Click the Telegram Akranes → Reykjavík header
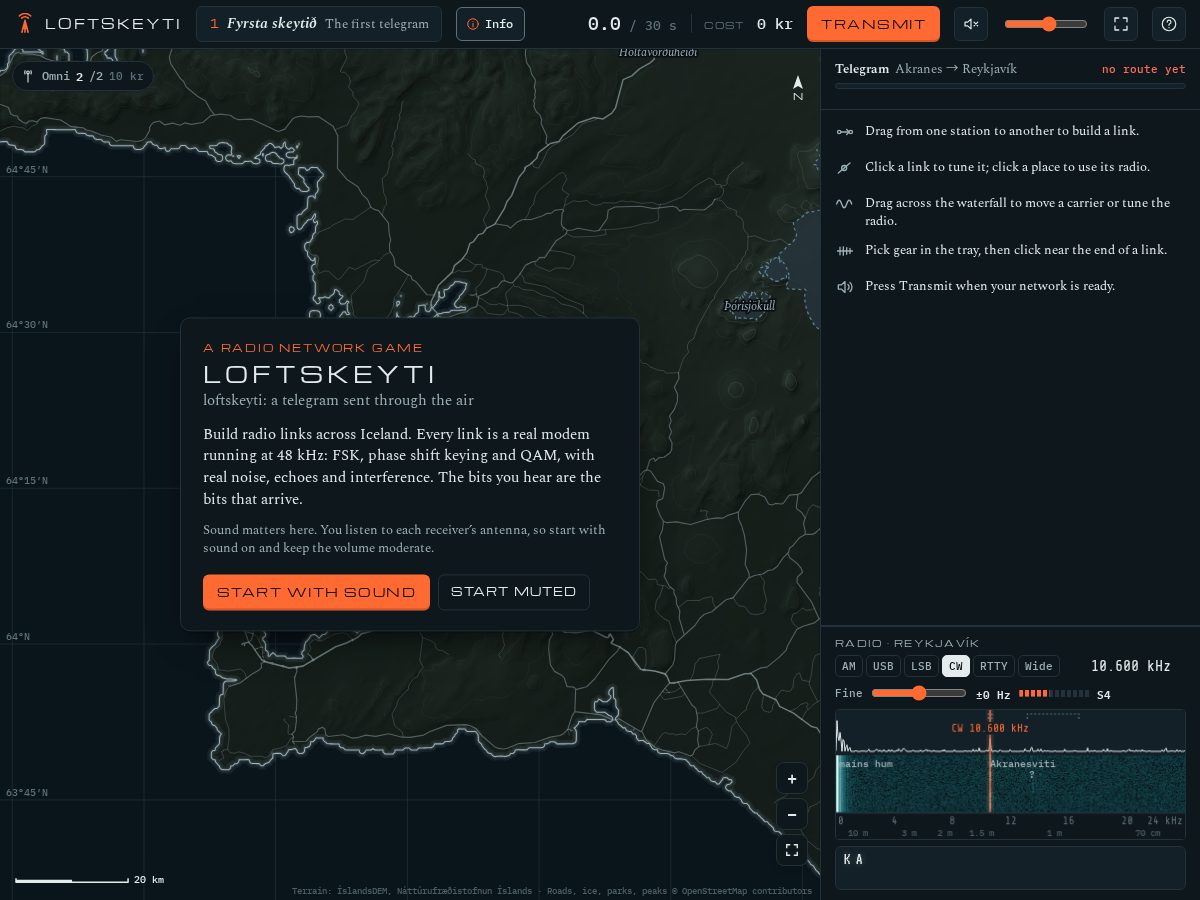The height and width of the screenshot is (900, 1200). 926,69
